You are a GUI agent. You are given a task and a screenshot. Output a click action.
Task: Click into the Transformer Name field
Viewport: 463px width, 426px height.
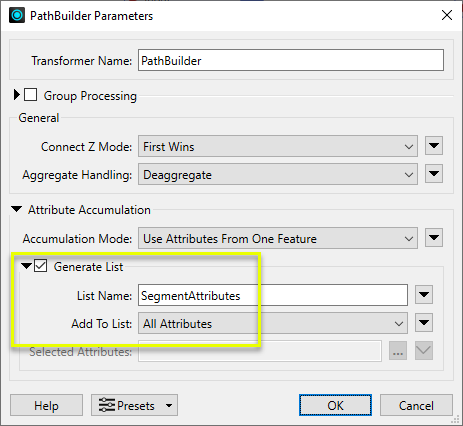tap(291, 60)
